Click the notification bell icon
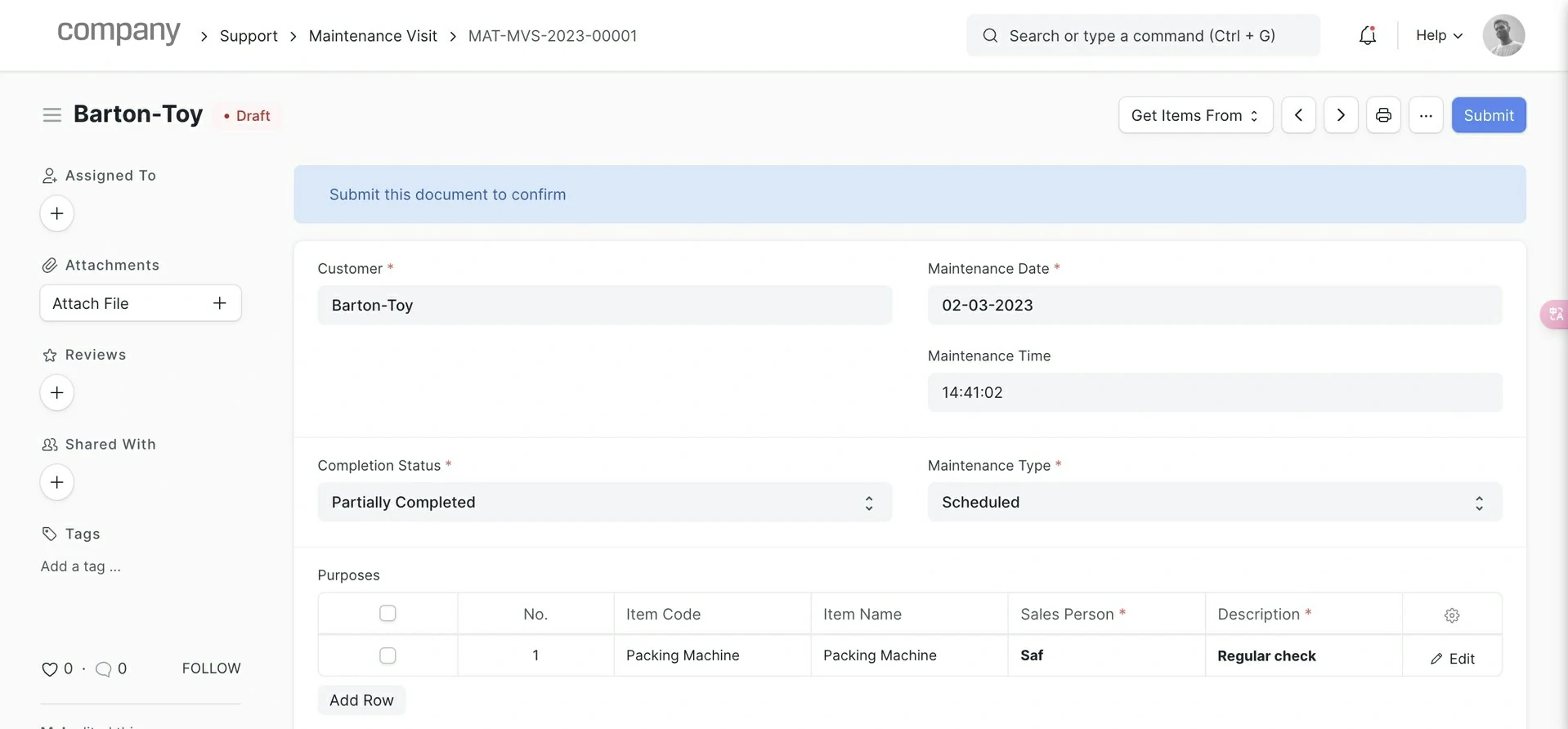Image resolution: width=1568 pixels, height=729 pixels. (1367, 35)
